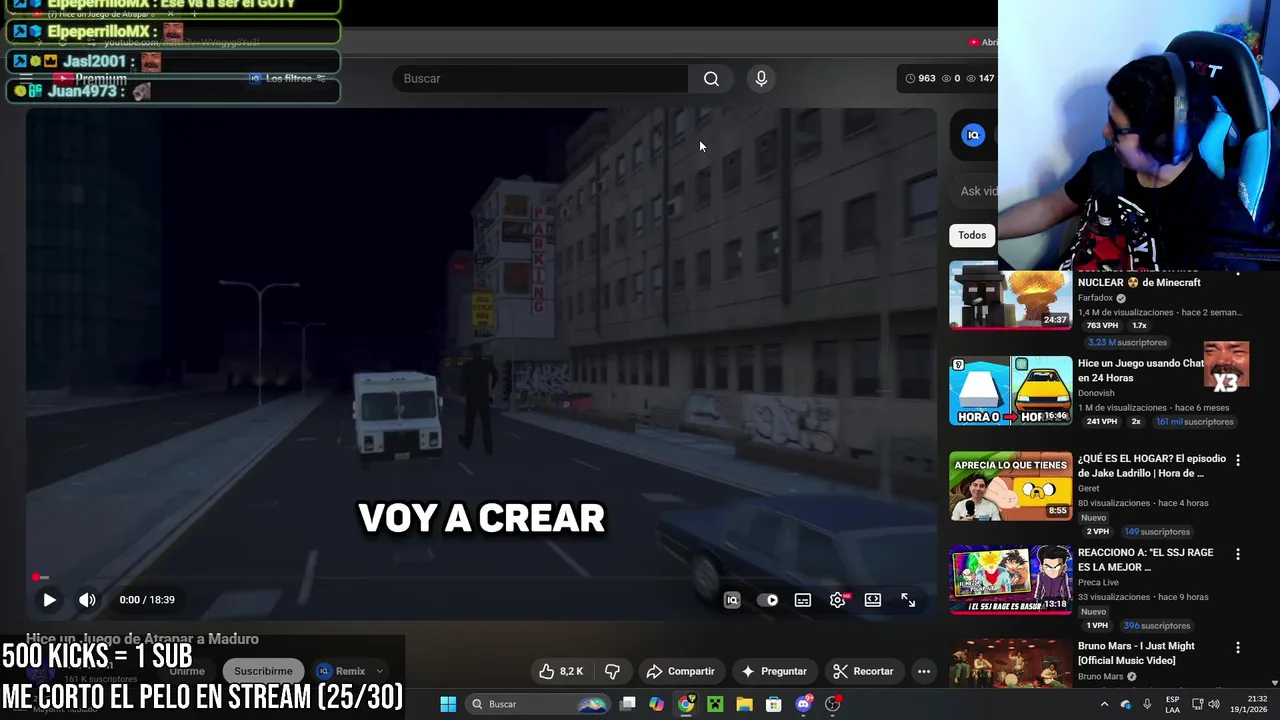
Task: Open options menu for Bruno Mars video
Action: tap(1238, 648)
